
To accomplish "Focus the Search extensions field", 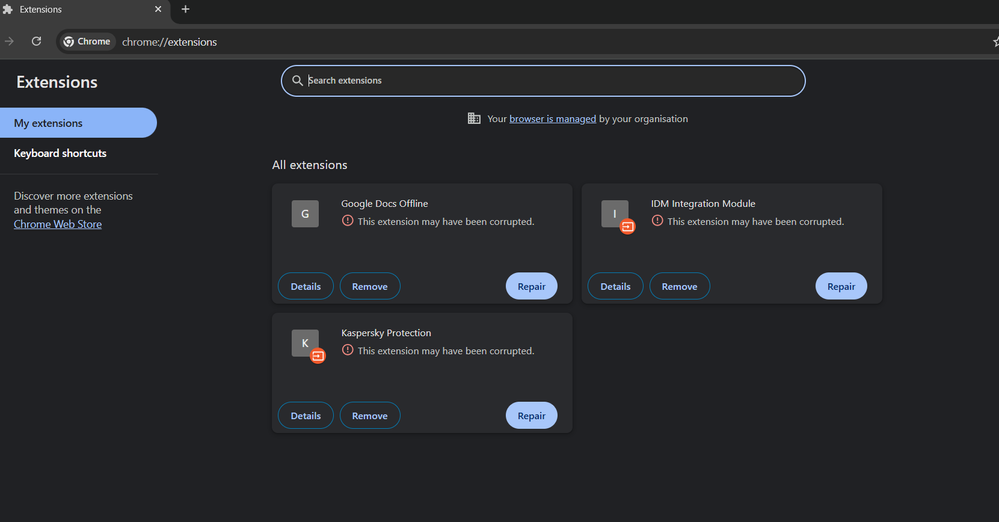I will click(543, 81).
